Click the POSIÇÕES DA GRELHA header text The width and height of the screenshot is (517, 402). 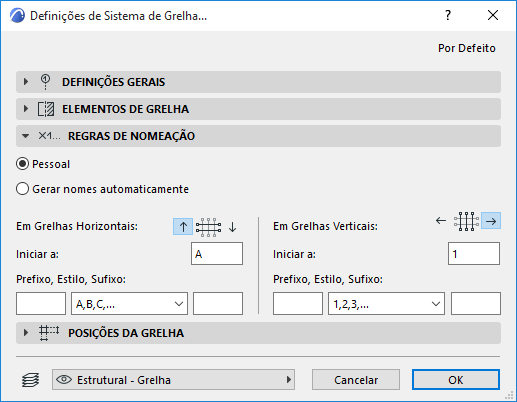[x=126, y=333]
